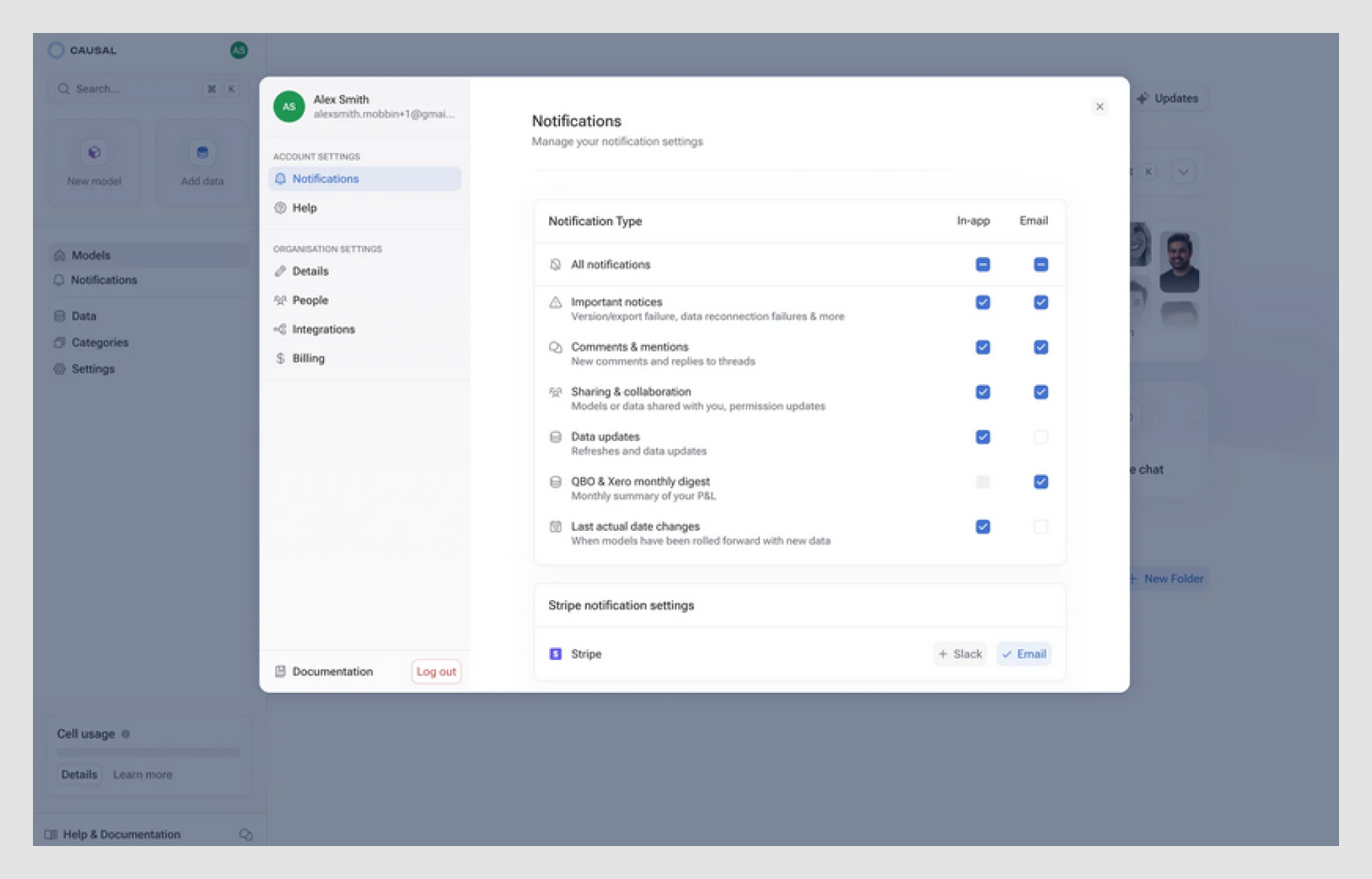Click the AS avatar in settings panel

click(x=289, y=106)
